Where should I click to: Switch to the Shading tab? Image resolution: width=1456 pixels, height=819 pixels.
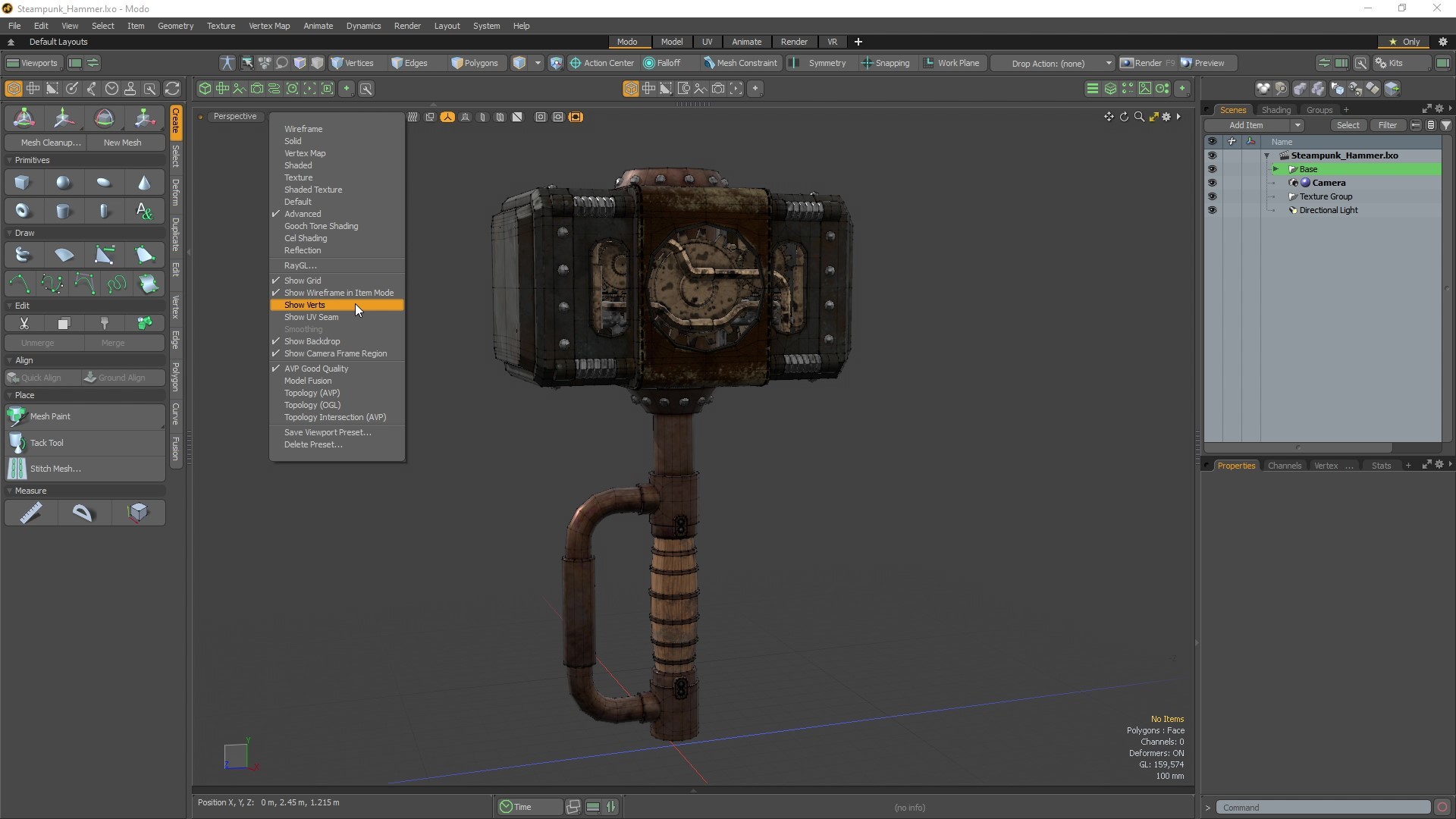point(1276,109)
